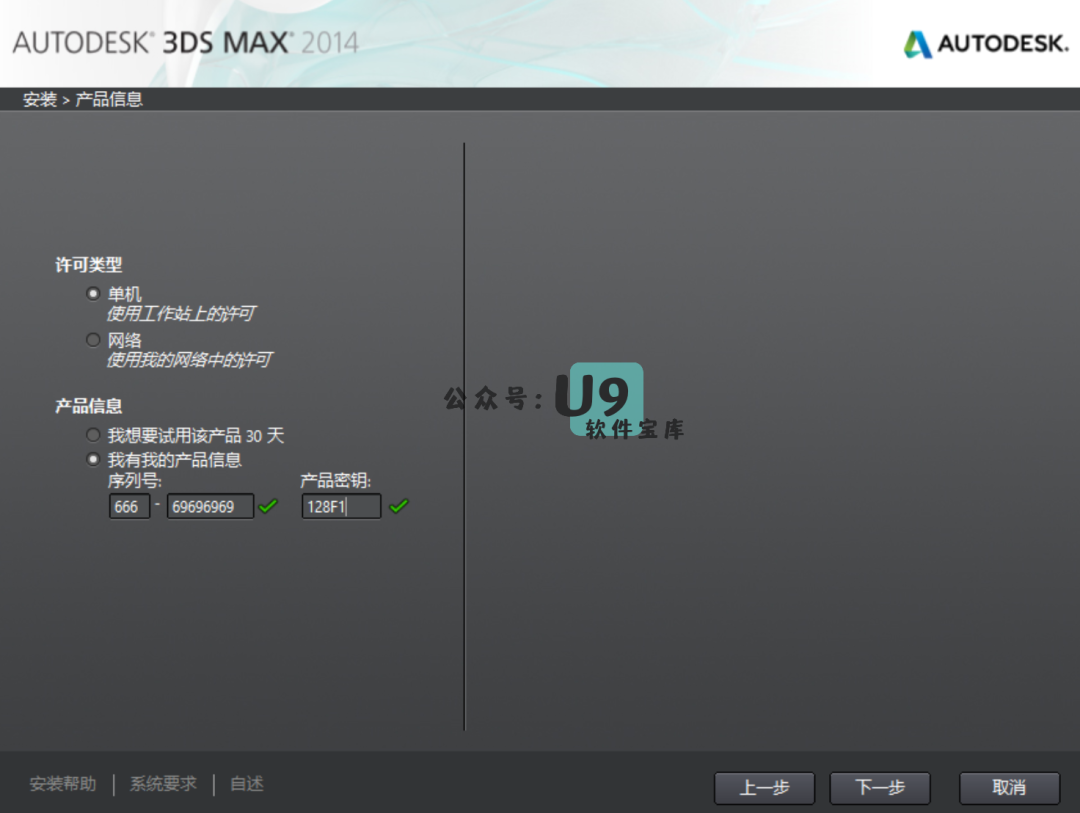Click the green checkmark beside the serial number
The height and width of the screenshot is (813, 1080).
tap(268, 506)
